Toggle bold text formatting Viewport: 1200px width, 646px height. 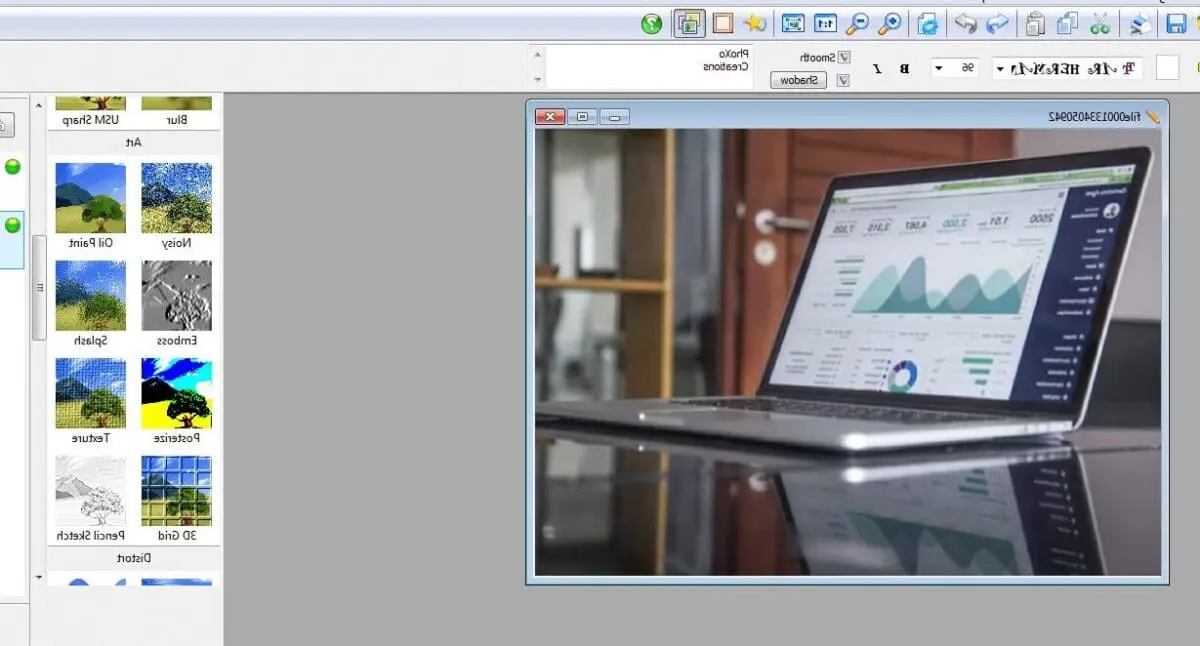(x=905, y=68)
